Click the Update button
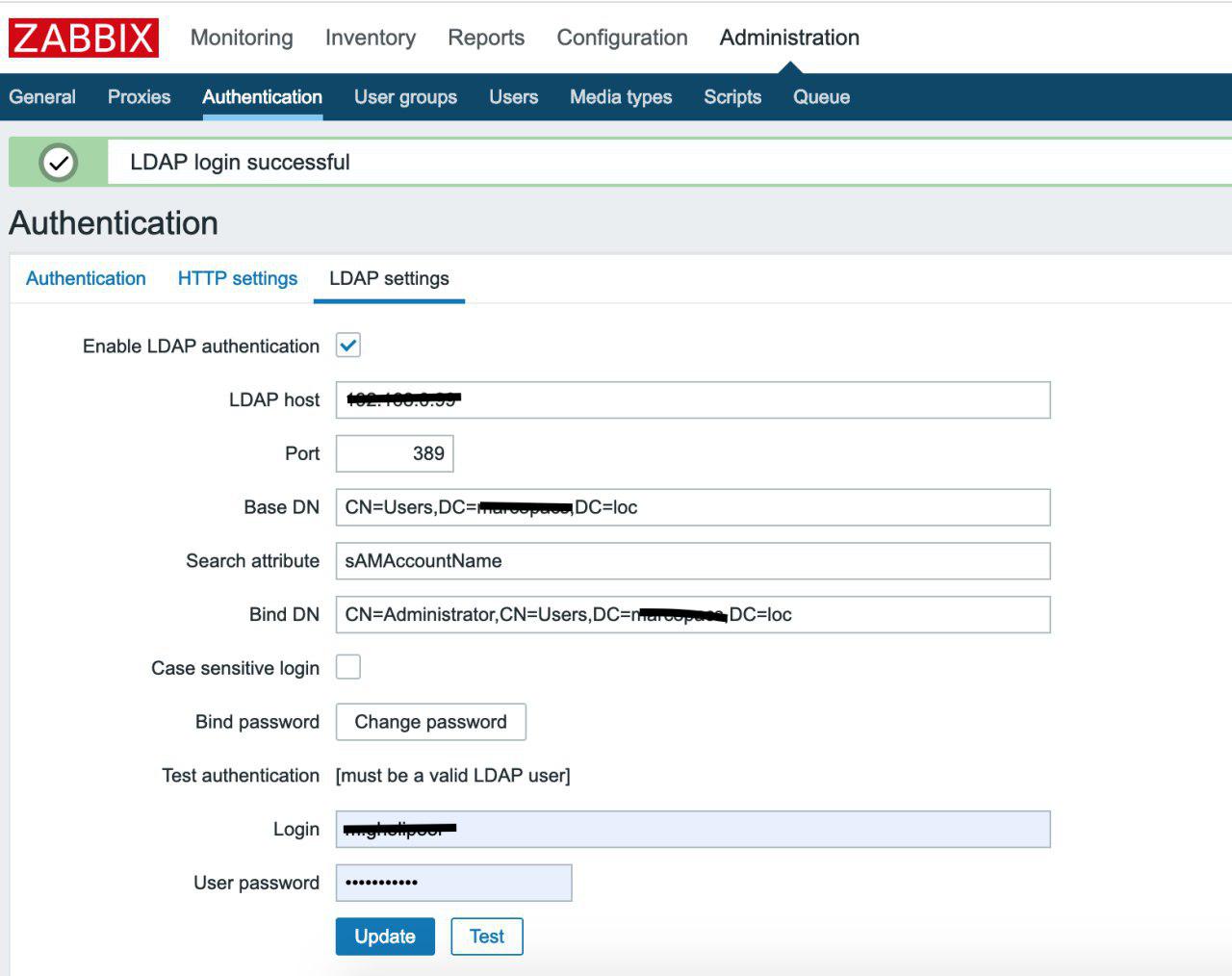The width and height of the screenshot is (1232, 976). (385, 937)
